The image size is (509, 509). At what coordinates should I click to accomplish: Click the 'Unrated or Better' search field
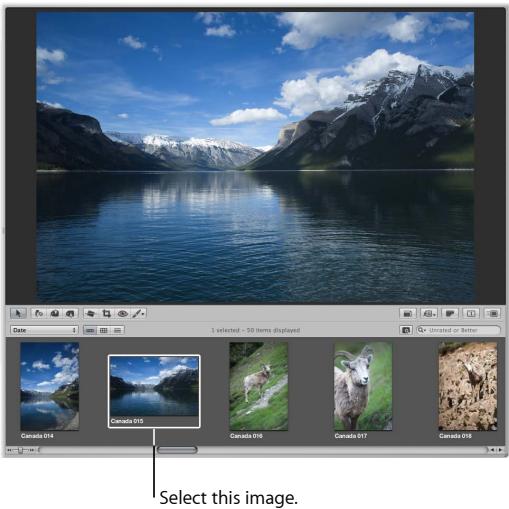pos(459,330)
